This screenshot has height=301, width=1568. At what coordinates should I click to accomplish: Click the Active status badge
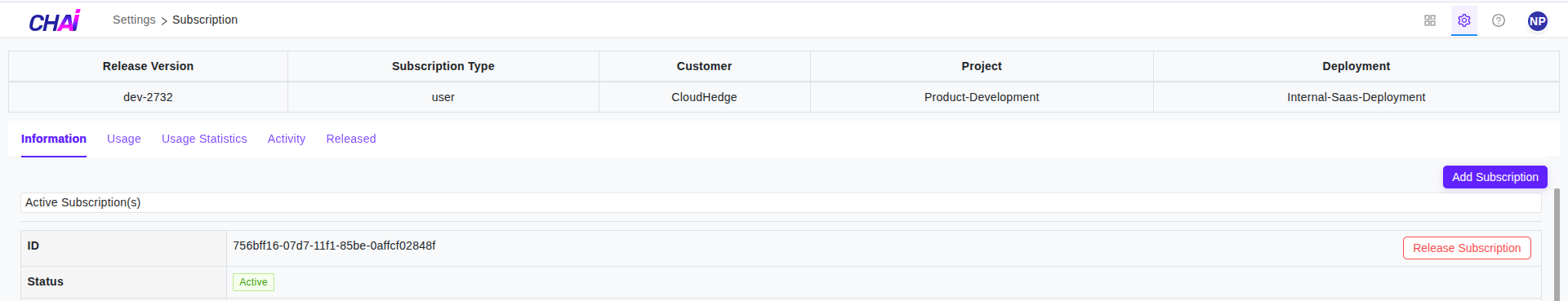click(x=253, y=282)
